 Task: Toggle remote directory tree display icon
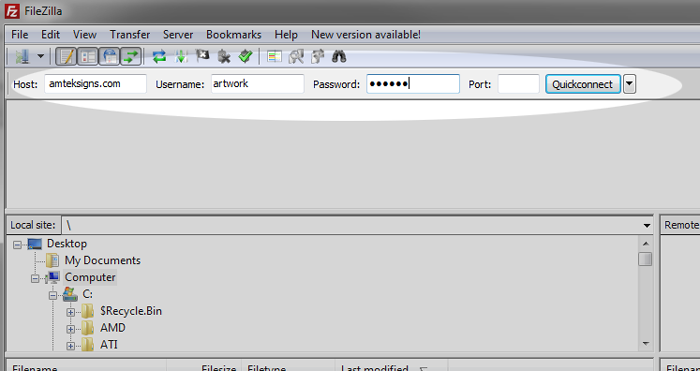click(109, 57)
